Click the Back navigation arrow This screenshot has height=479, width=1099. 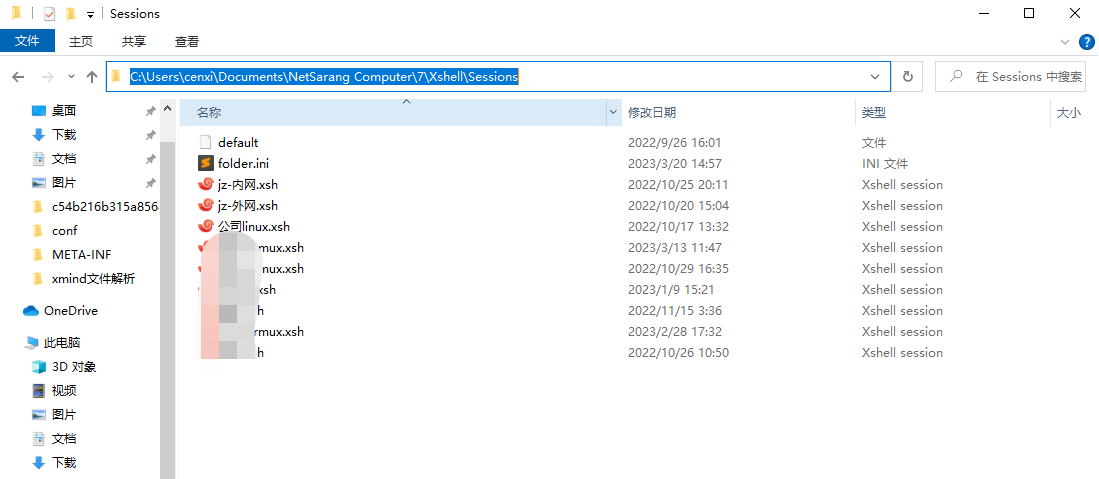click(18, 77)
